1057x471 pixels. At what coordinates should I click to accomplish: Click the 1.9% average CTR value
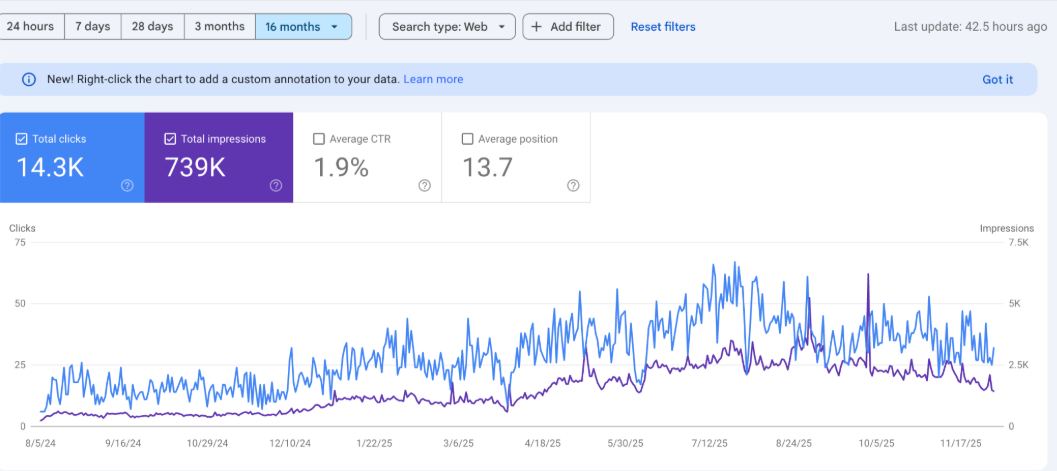click(341, 167)
